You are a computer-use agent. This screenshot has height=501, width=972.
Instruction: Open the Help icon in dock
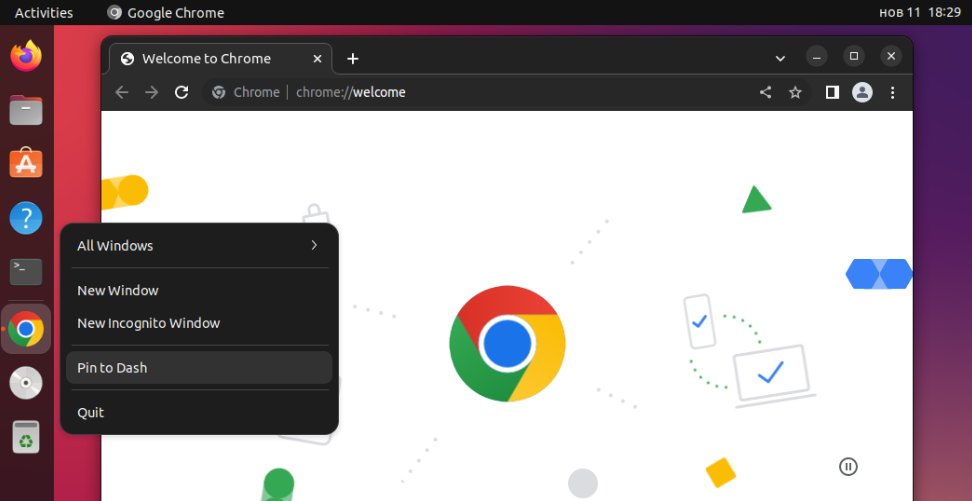pyautogui.click(x=26, y=218)
